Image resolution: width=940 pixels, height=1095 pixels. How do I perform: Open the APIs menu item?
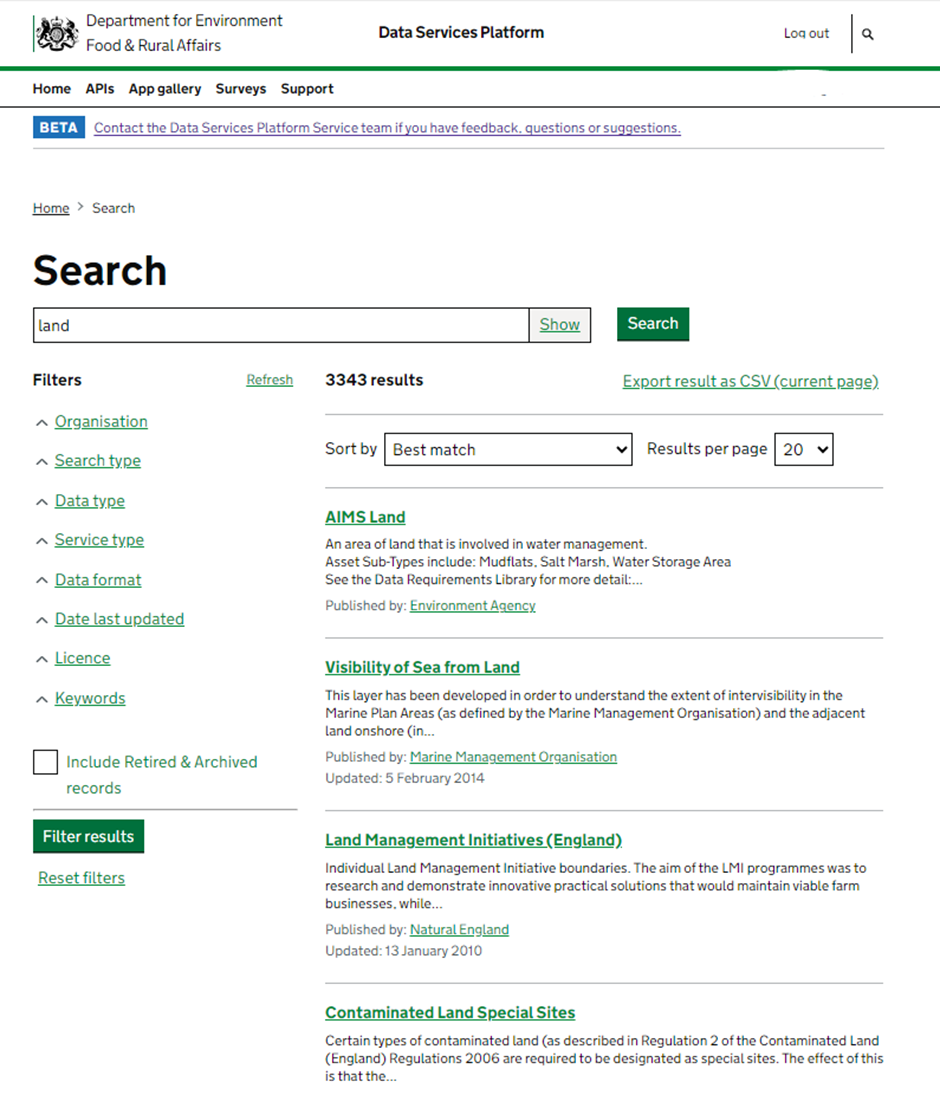[100, 89]
